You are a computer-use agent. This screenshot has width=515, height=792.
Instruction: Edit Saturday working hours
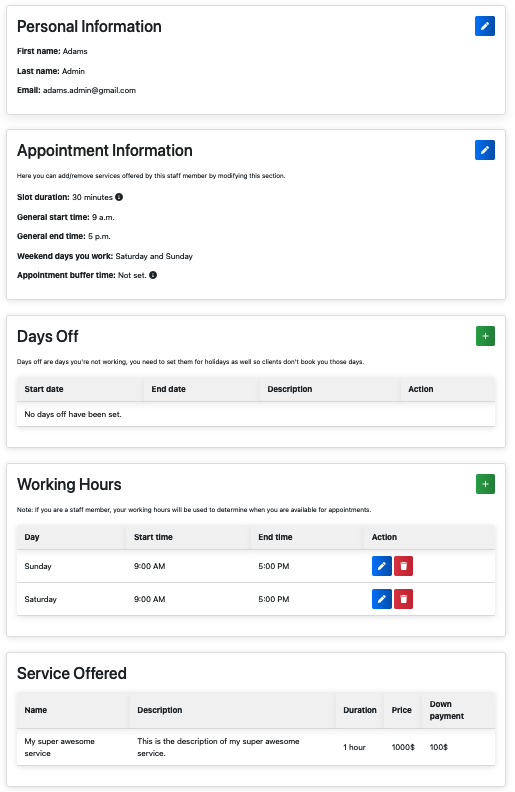tap(382, 599)
